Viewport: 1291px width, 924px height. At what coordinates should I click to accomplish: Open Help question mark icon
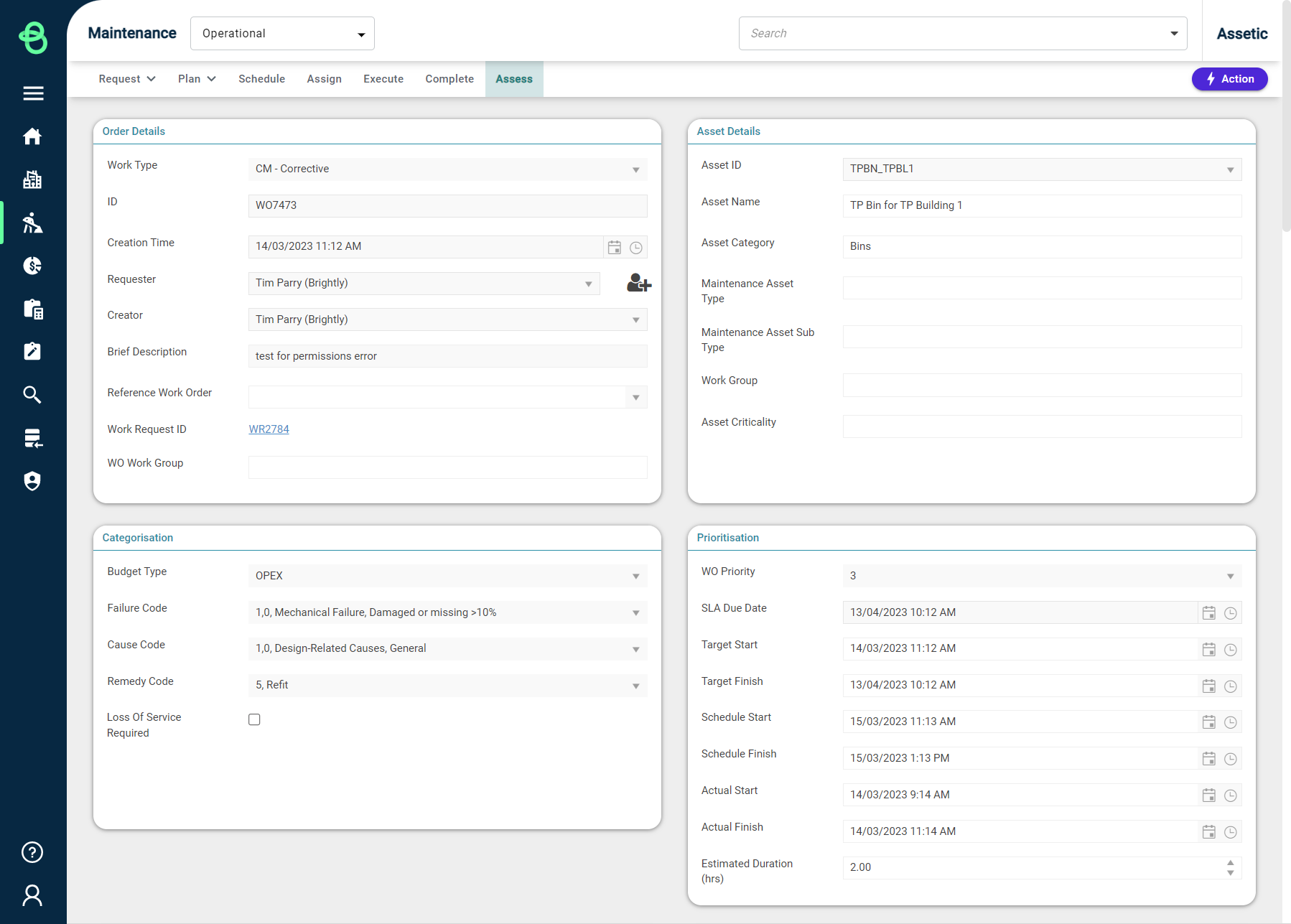tap(33, 852)
